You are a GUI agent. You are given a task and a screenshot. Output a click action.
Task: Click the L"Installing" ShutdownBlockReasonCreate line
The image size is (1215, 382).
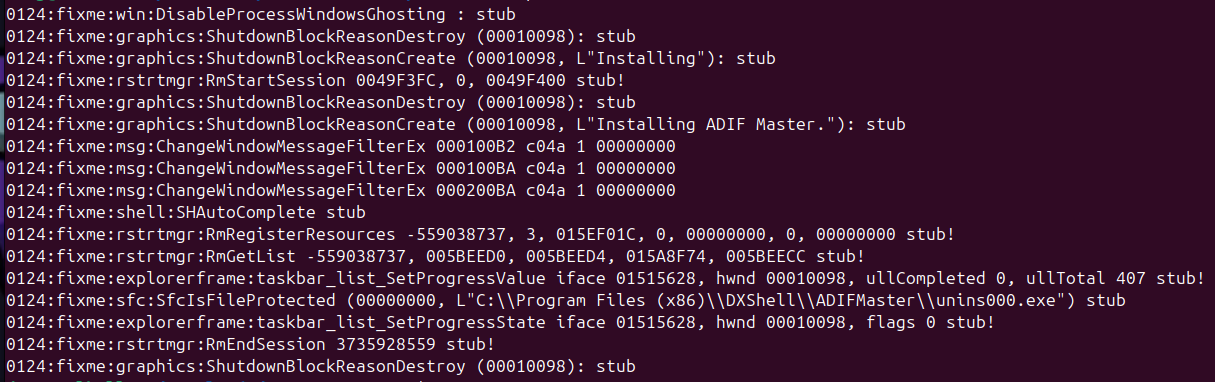(x=394, y=59)
